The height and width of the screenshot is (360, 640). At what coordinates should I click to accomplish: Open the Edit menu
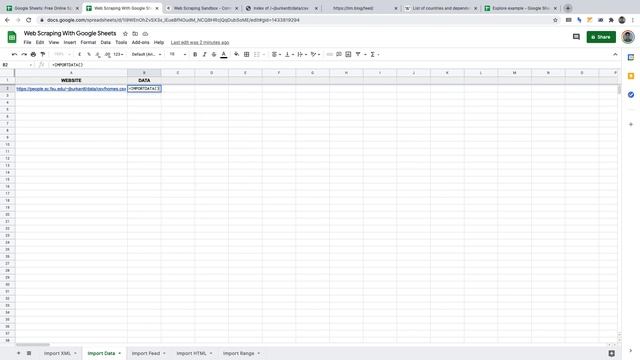pyautogui.click(x=40, y=42)
